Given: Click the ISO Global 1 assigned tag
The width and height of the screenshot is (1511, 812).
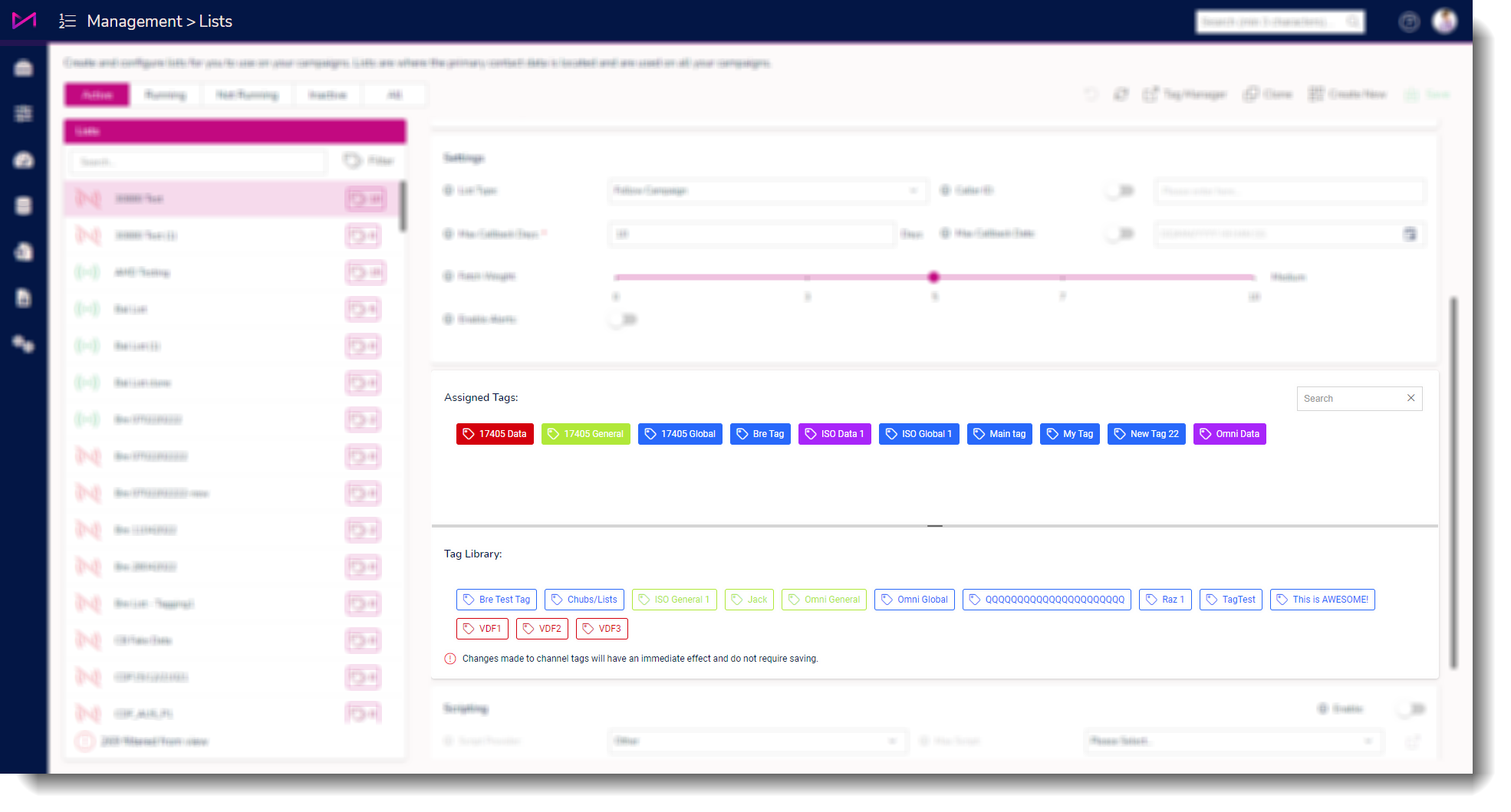Looking at the screenshot, I should point(919,434).
